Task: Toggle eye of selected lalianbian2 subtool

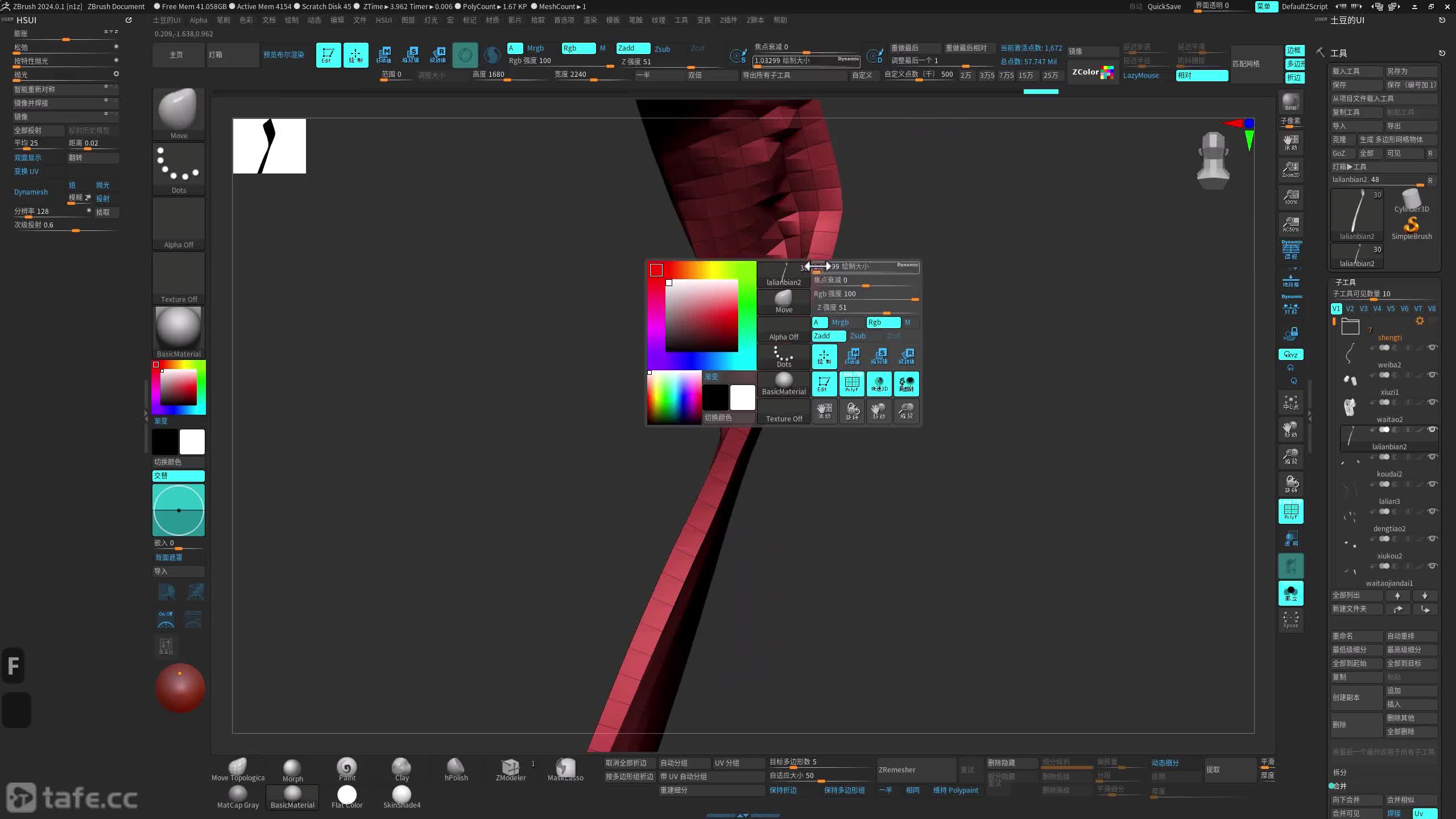Action: [x=1433, y=429]
